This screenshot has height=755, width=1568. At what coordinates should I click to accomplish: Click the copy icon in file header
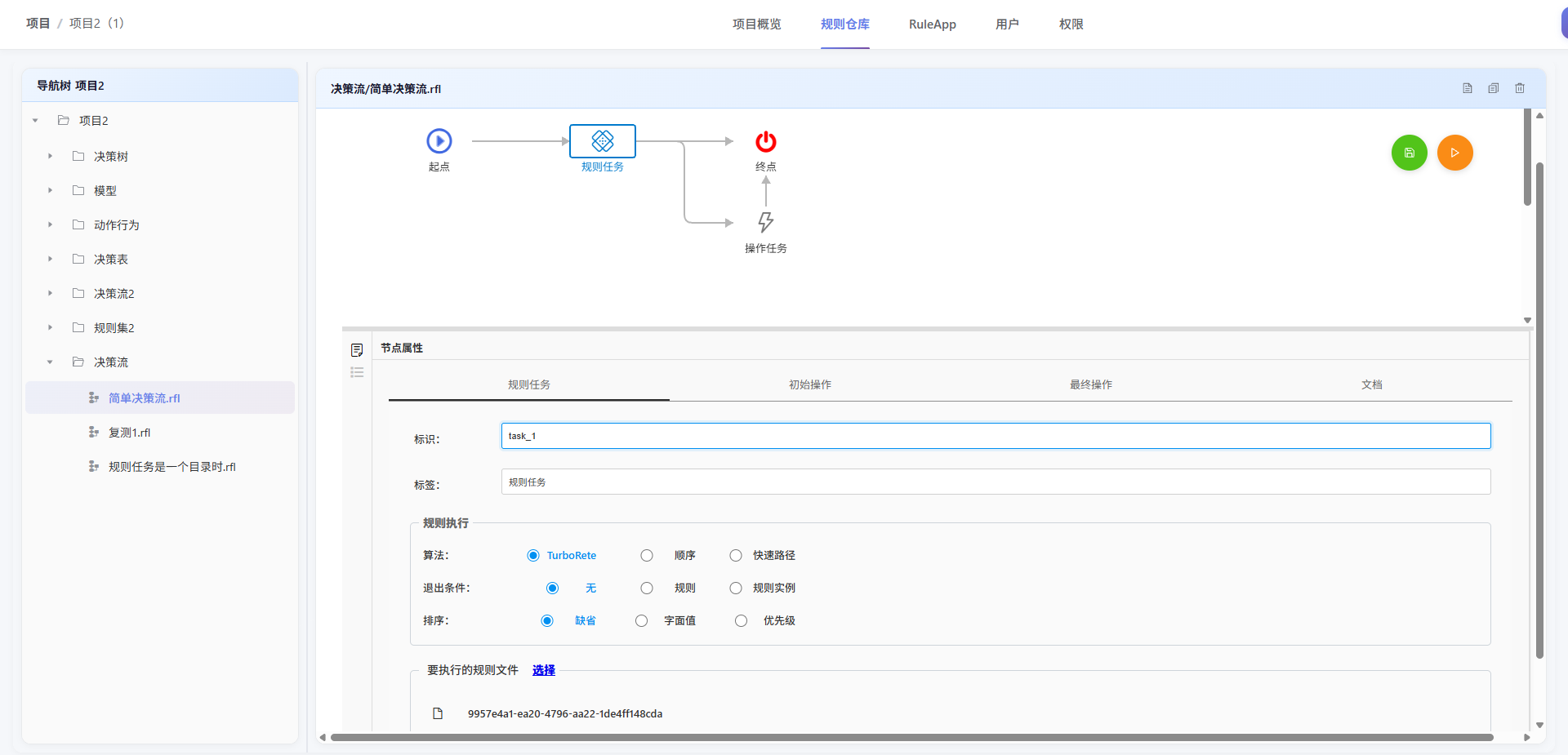tap(1493, 88)
